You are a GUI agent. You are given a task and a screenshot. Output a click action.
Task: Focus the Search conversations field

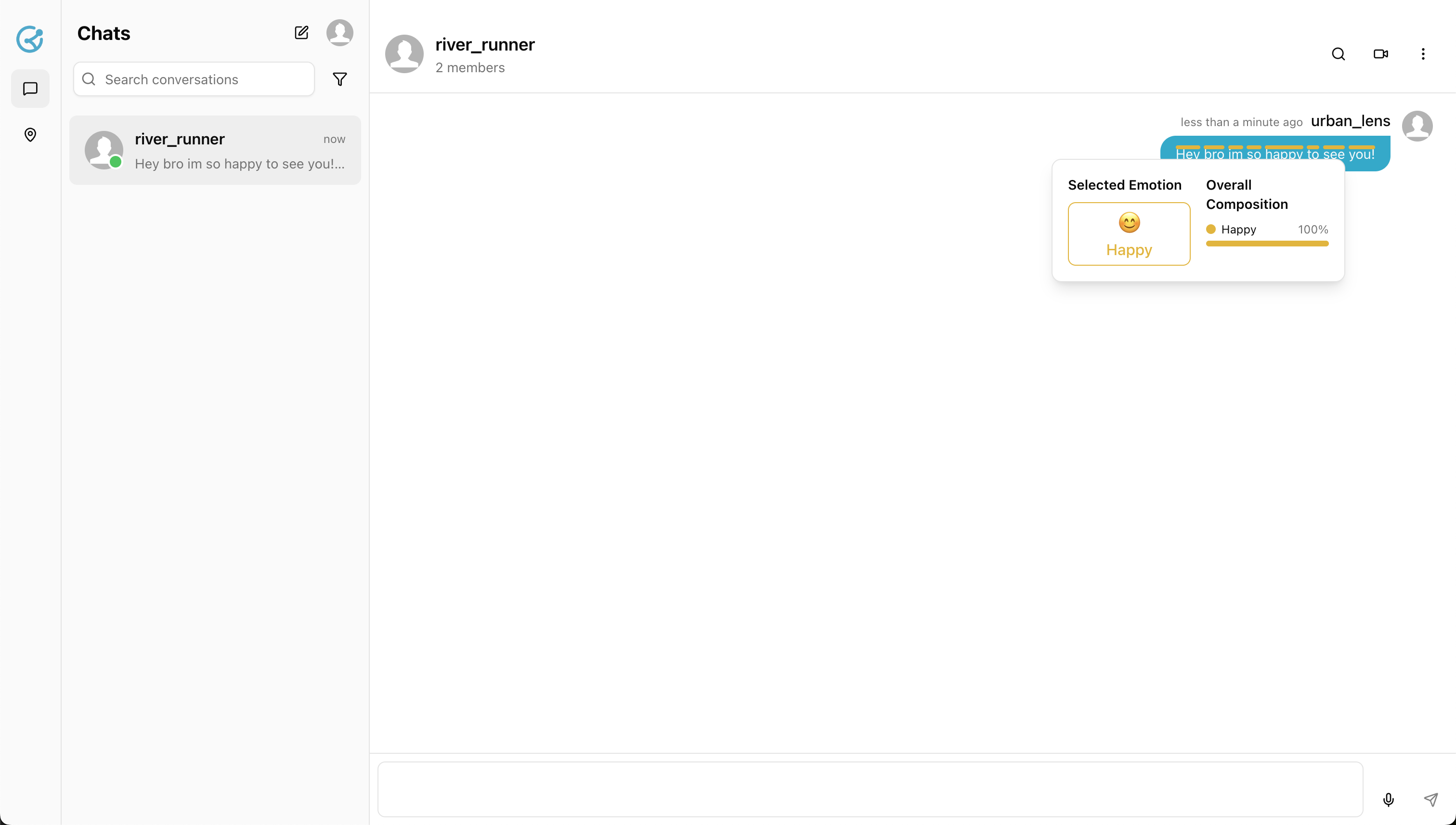194,79
